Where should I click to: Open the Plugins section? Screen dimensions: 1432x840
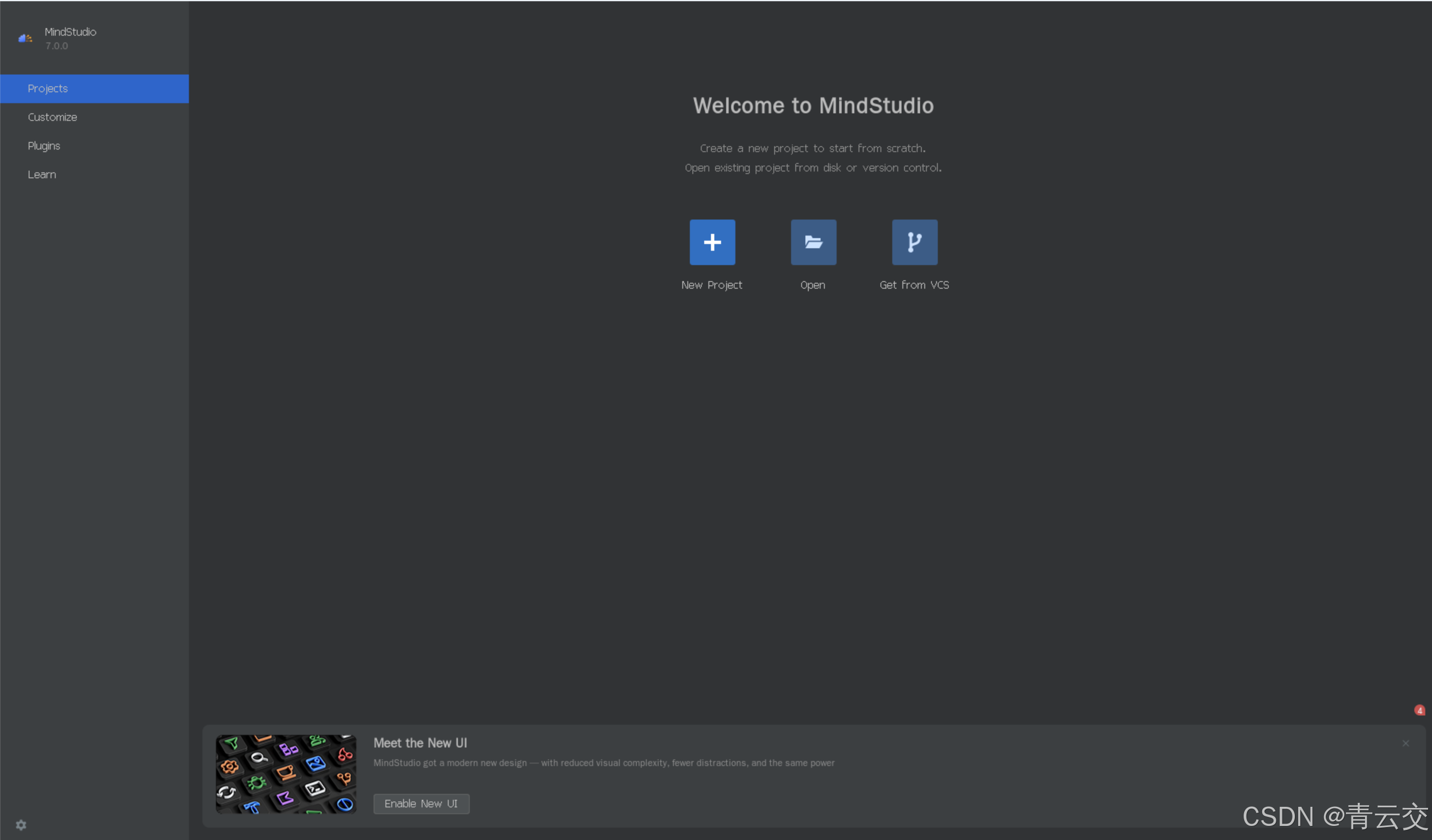pyautogui.click(x=44, y=146)
